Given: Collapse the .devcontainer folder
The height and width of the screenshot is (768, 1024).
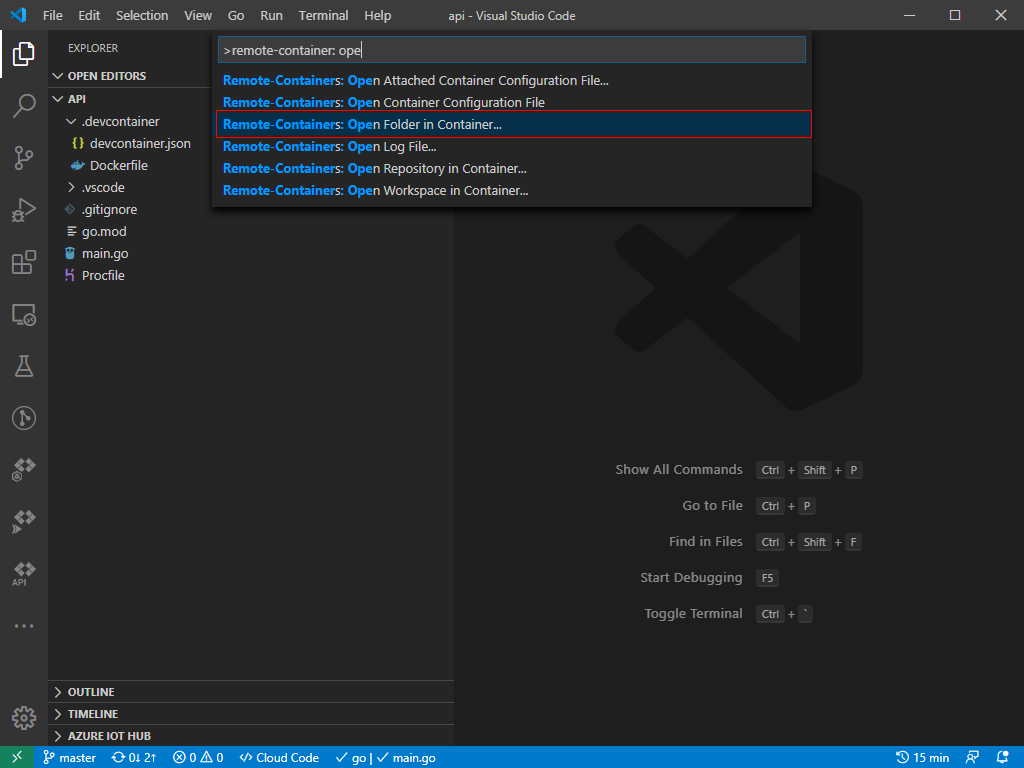Looking at the screenshot, I should click(120, 121).
